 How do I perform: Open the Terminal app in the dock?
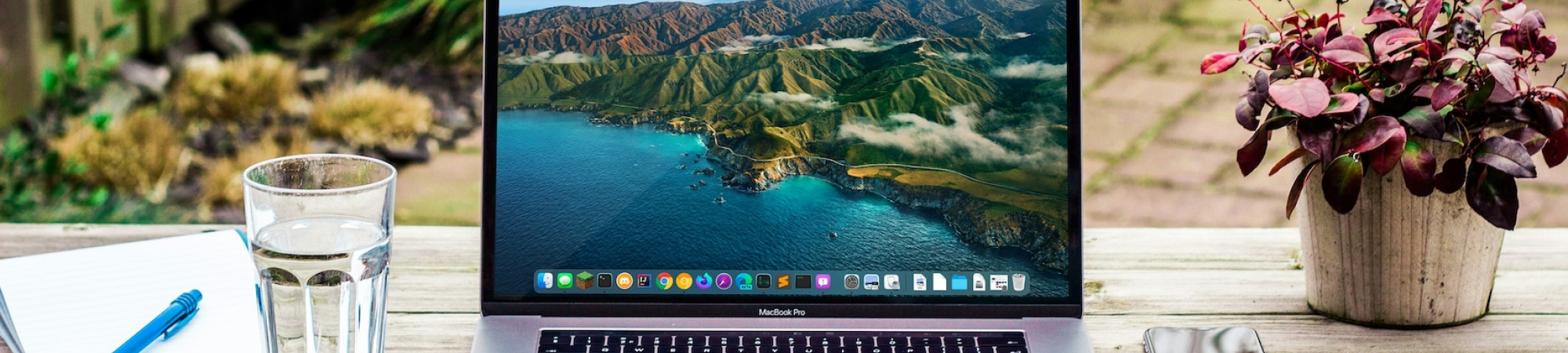[604, 281]
